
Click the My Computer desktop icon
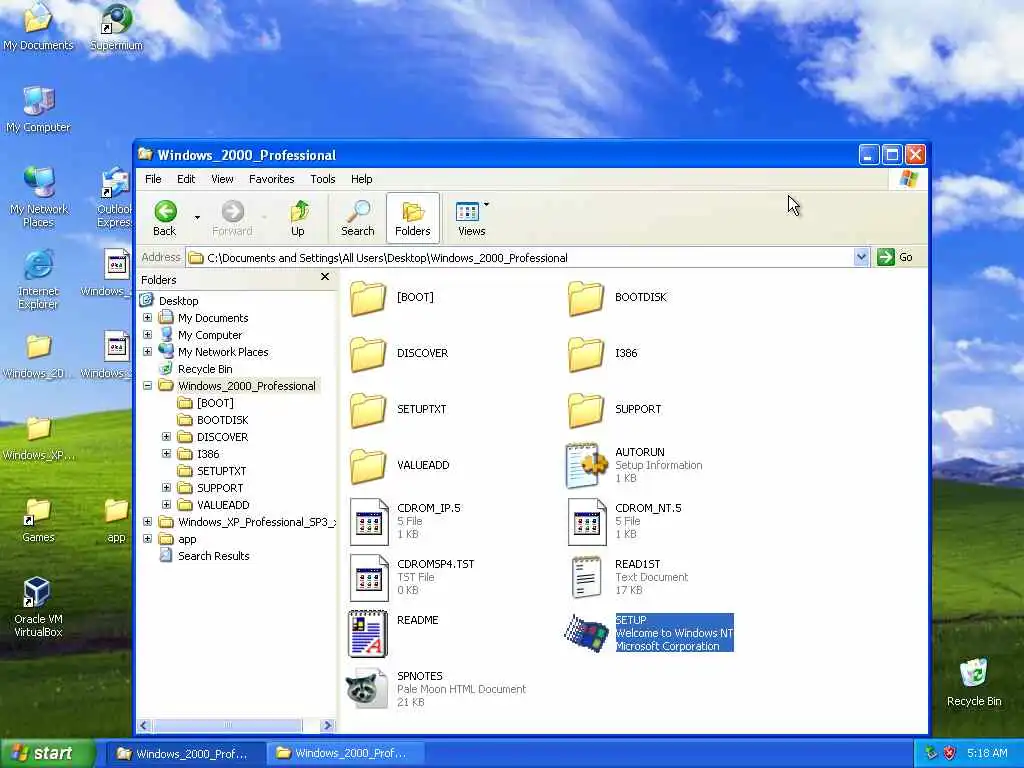(38, 109)
